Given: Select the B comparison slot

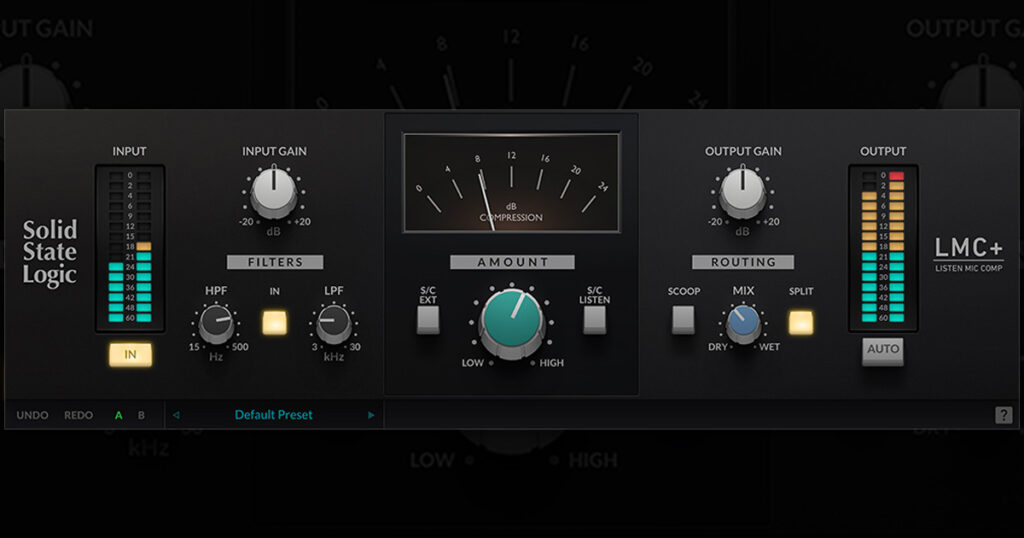Looking at the screenshot, I should [x=141, y=415].
